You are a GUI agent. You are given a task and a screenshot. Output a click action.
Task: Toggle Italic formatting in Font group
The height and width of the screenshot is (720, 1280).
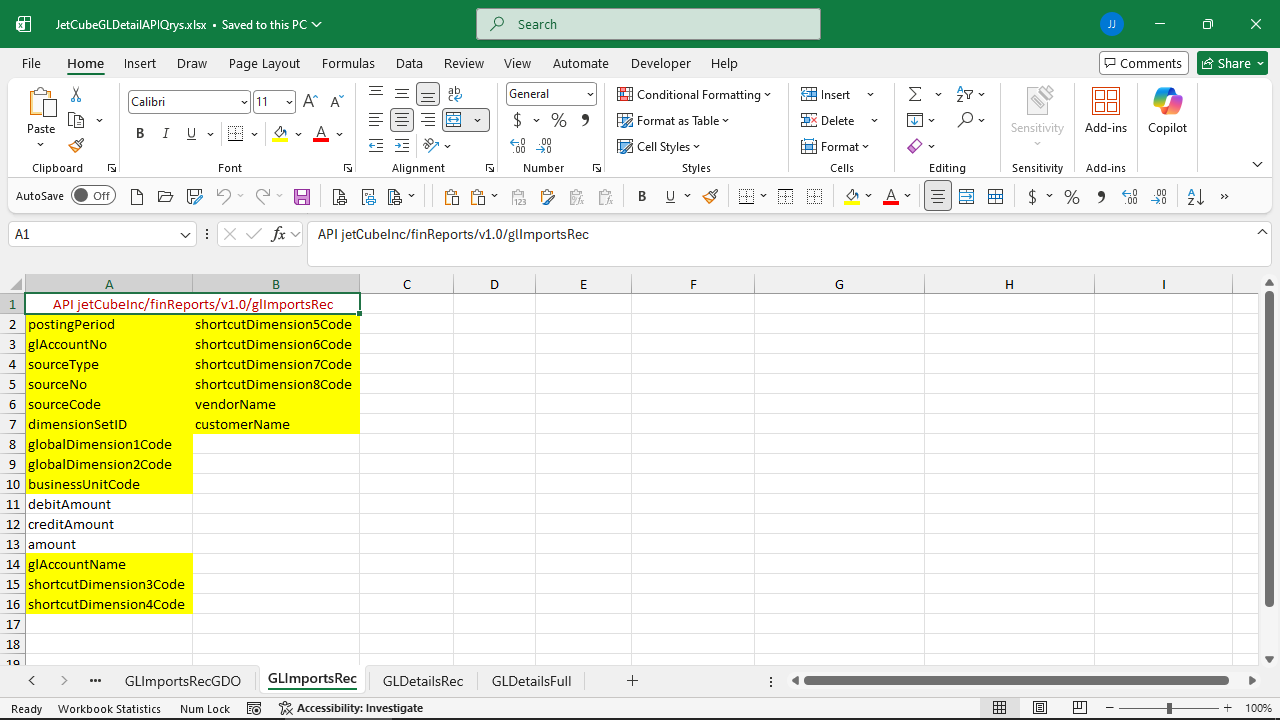pyautogui.click(x=165, y=134)
